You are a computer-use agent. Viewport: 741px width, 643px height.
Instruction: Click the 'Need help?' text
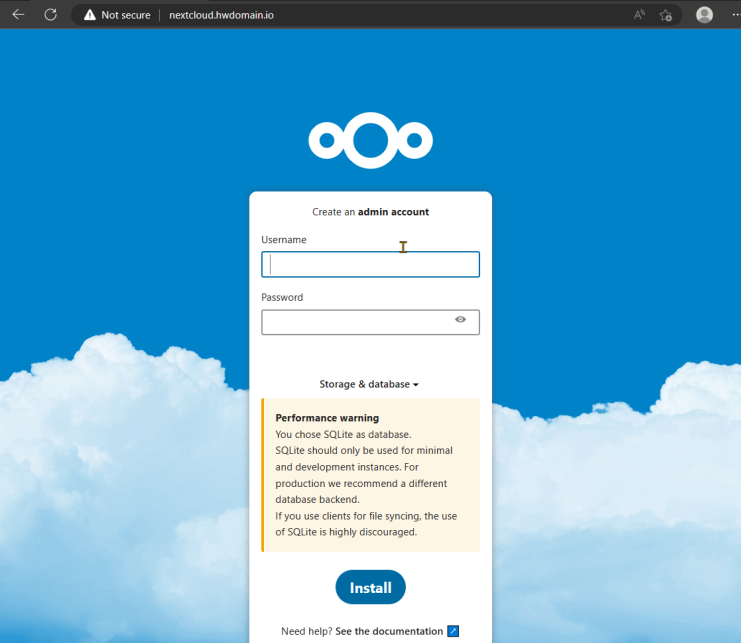tap(307, 631)
